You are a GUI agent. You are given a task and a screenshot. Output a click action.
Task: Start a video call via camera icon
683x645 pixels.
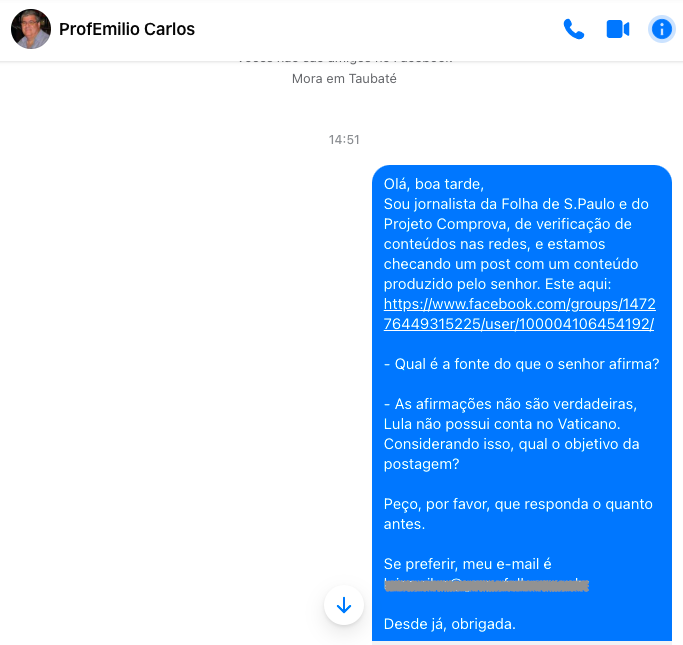618,29
